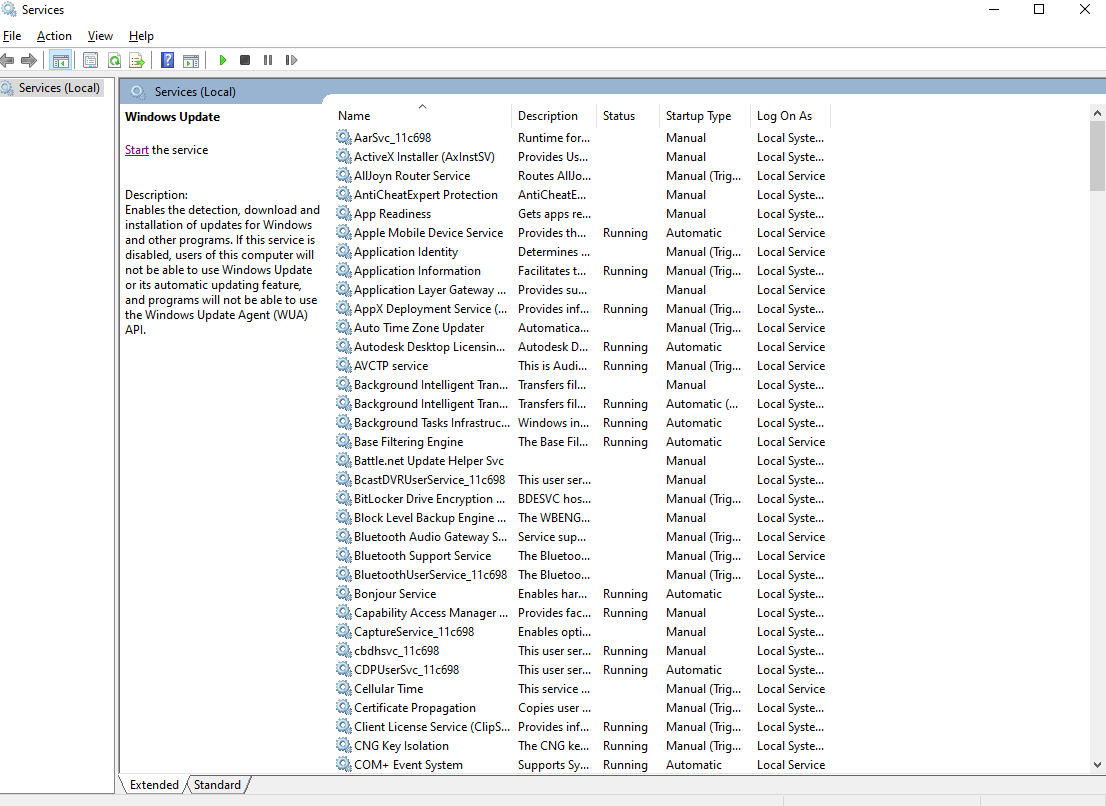Viewport: 1106px width, 806px height.
Task: Sort by the Status column header
Action: [628, 116]
